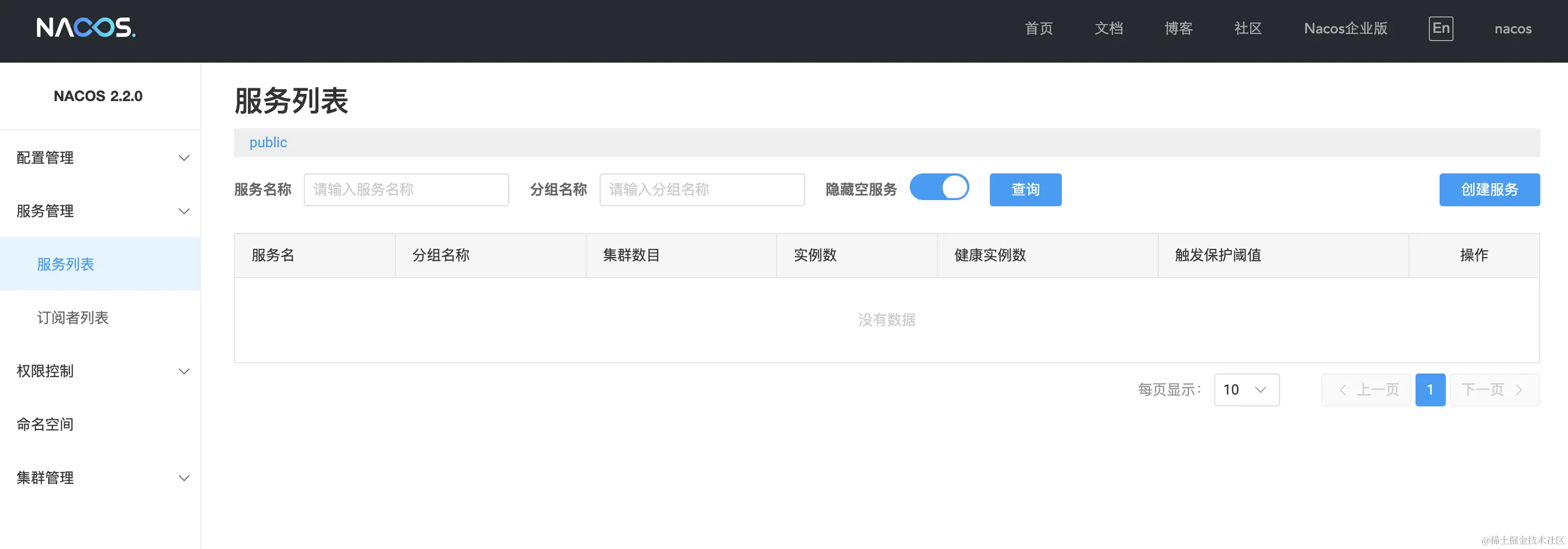Click the NACOS 2.2.0 version label
1568x549 pixels.
tap(98, 96)
